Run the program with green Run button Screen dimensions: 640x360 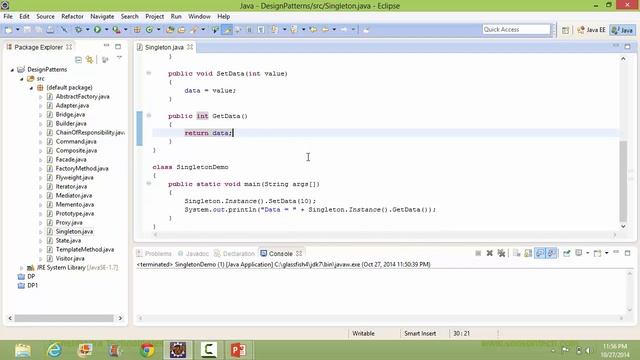[x=97, y=30]
